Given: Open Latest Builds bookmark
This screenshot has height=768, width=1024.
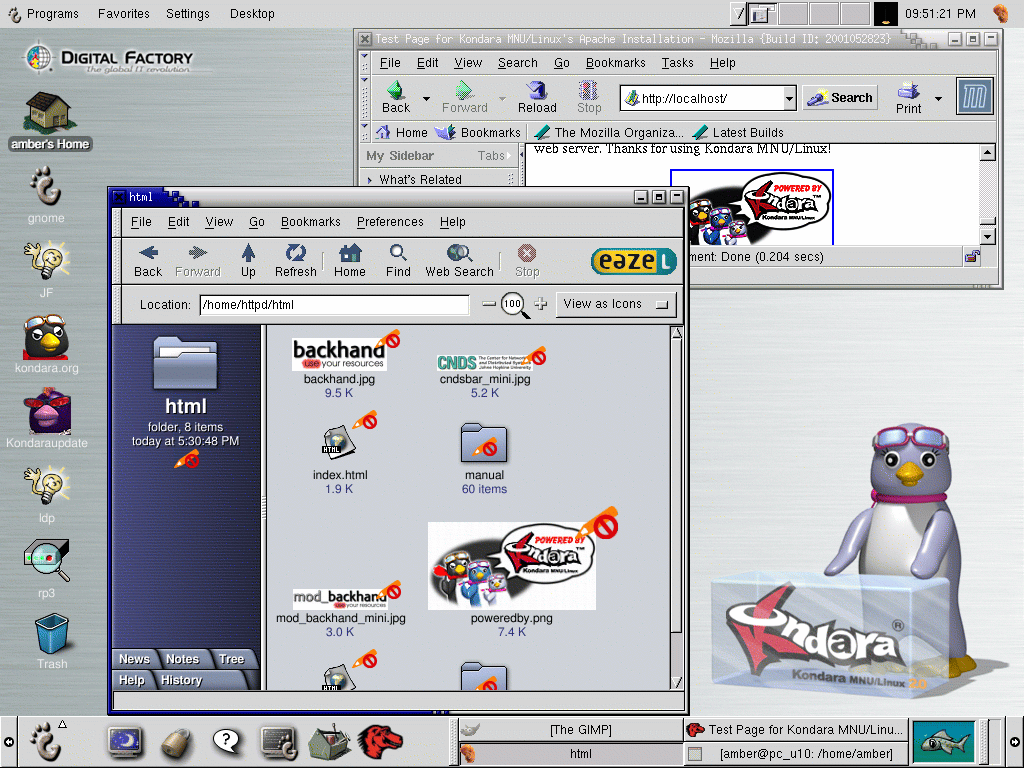Looking at the screenshot, I should (739, 133).
